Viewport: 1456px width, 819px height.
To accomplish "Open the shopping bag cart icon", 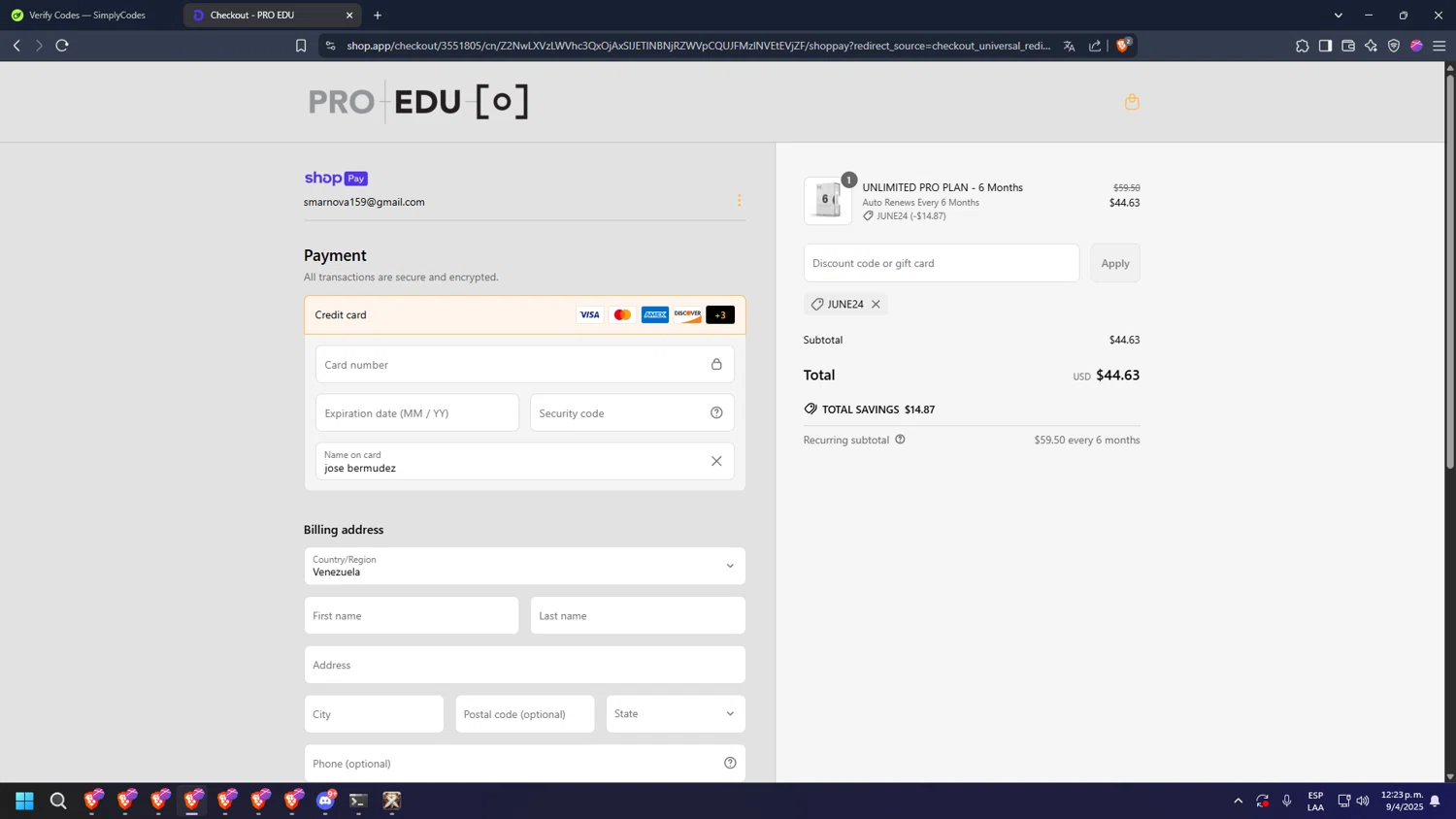I will click(1132, 102).
